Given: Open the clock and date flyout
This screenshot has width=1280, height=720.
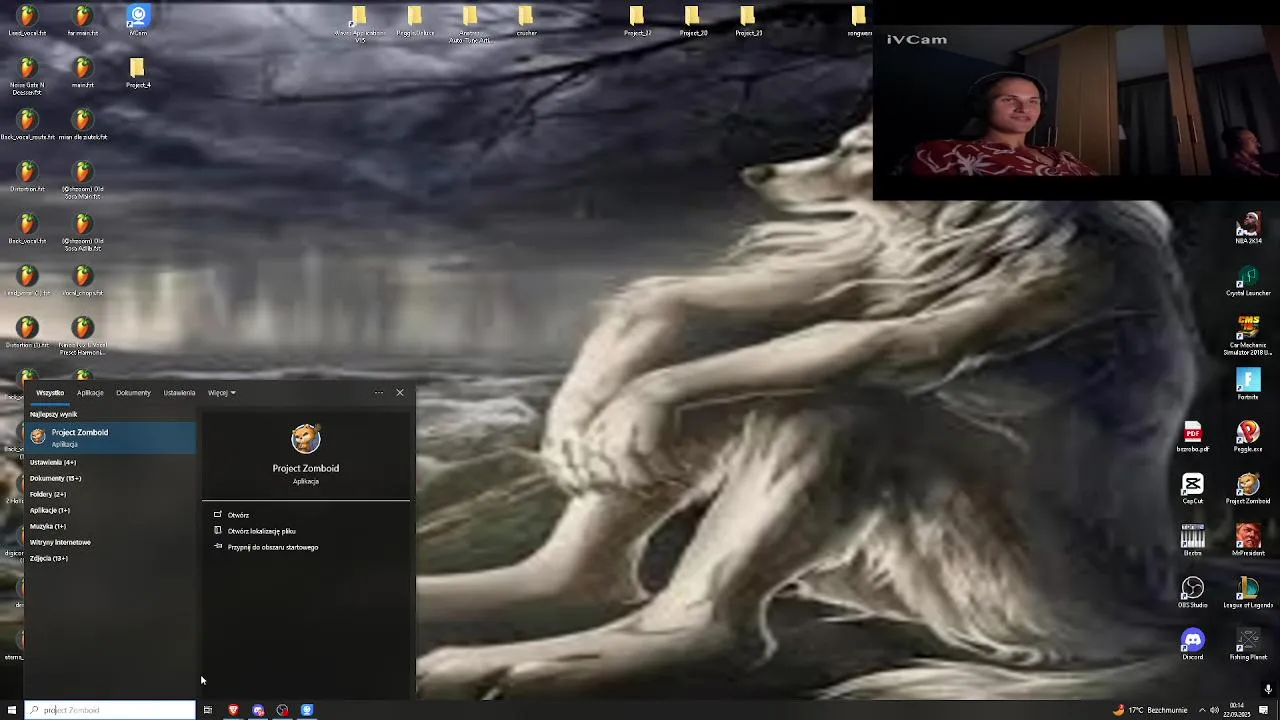Looking at the screenshot, I should pos(1238,710).
